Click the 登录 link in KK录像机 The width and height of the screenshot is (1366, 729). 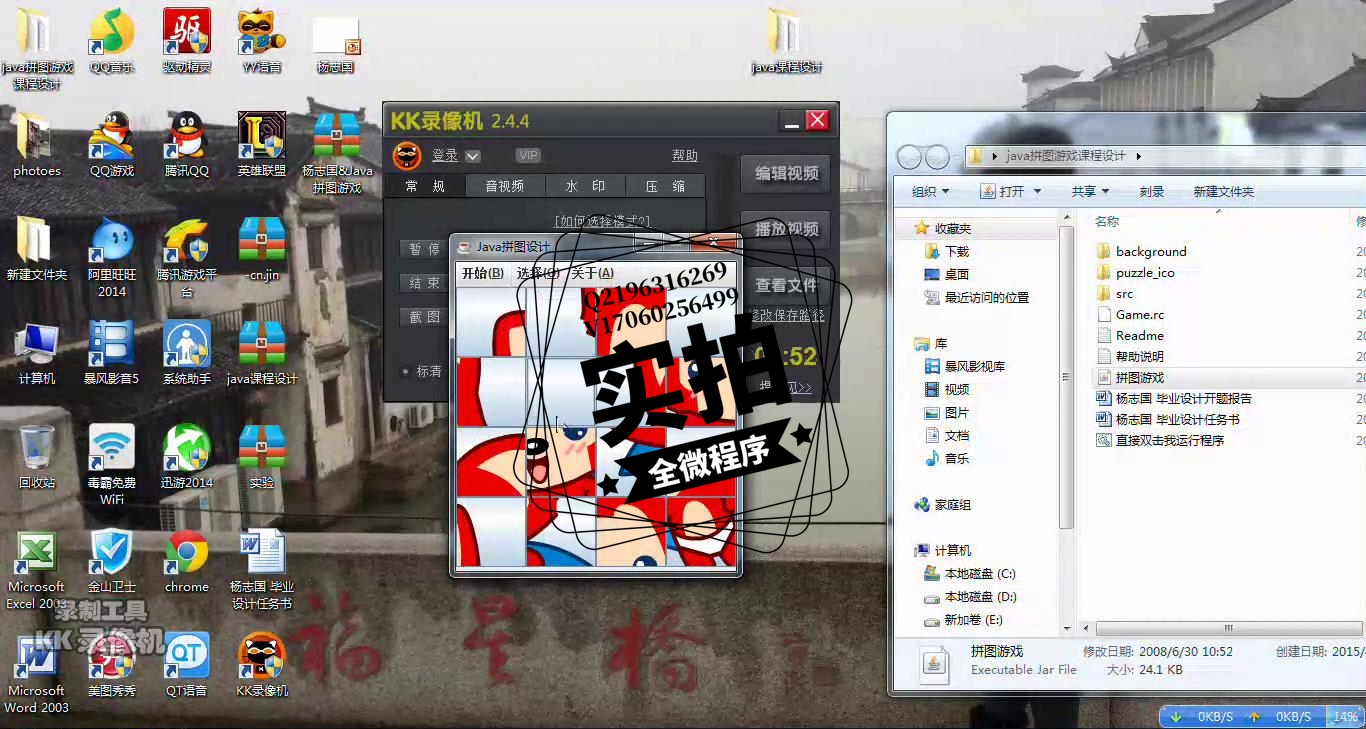point(445,156)
